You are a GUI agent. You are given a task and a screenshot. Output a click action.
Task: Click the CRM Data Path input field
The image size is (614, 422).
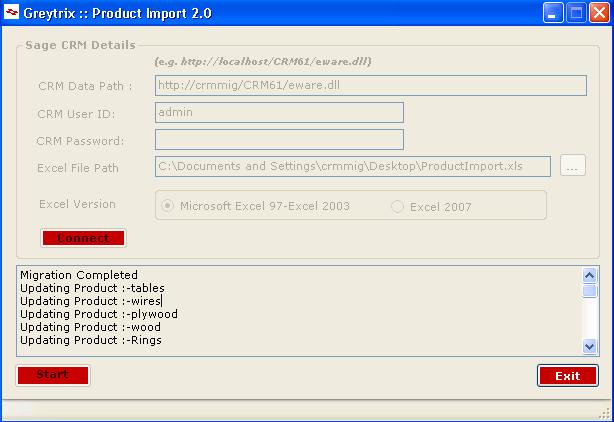pos(370,85)
